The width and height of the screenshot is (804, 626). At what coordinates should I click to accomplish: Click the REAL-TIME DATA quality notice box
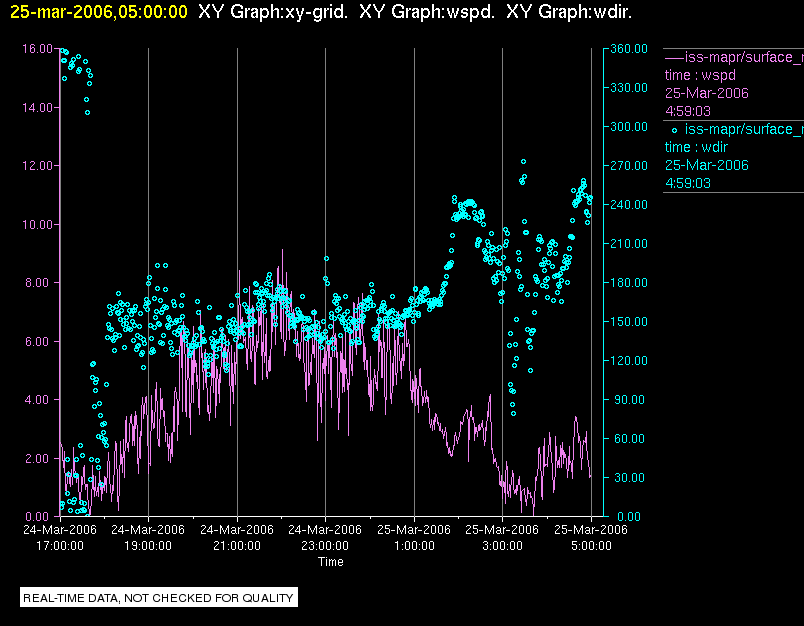[x=159, y=598]
